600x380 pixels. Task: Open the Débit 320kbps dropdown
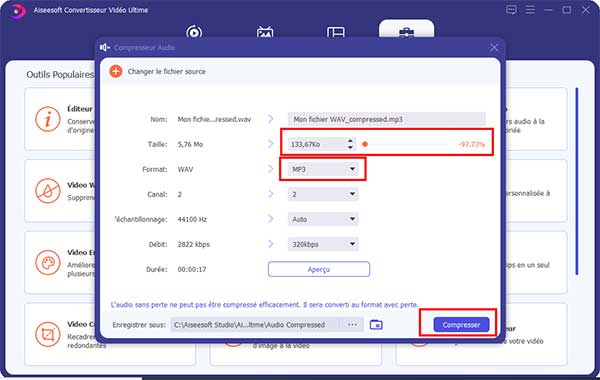click(x=323, y=244)
